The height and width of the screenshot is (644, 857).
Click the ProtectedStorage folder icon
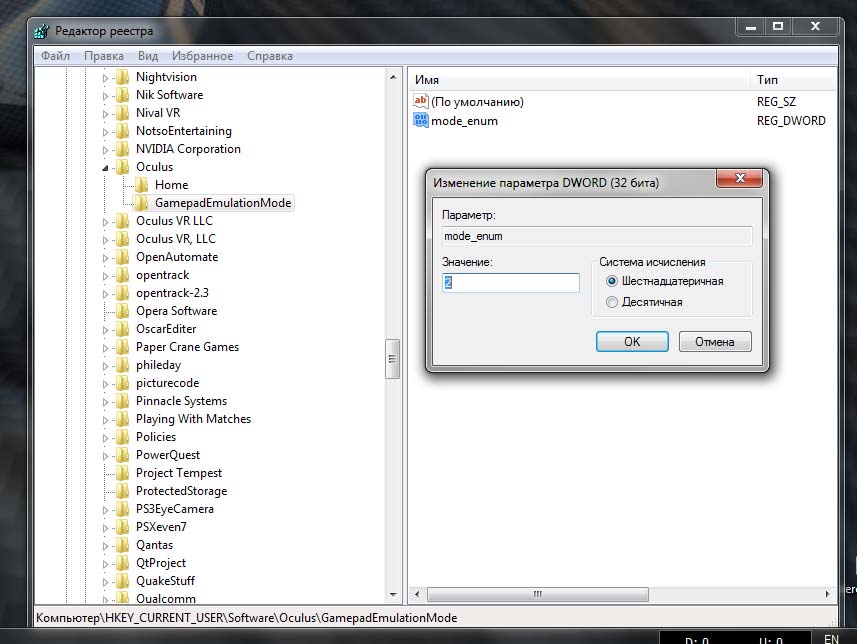[x=124, y=491]
